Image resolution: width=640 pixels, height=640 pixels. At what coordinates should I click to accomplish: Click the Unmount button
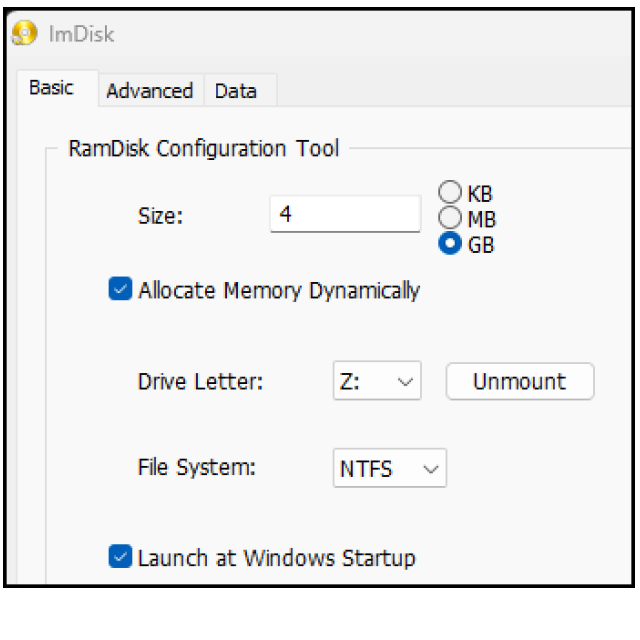[520, 381]
